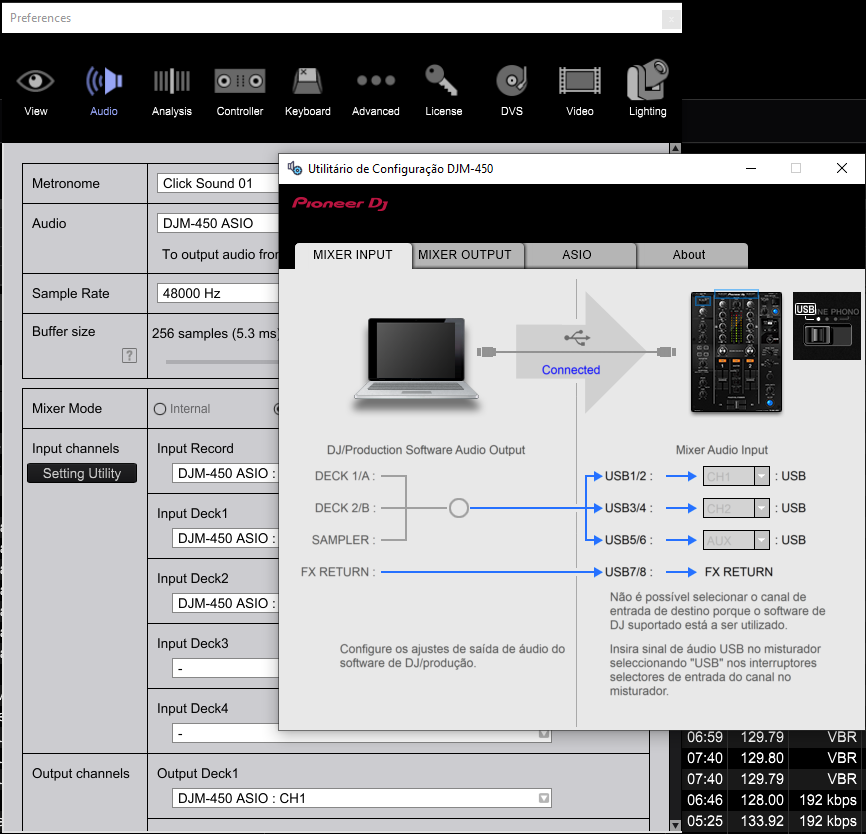Click the USB connection symbol above Connected
Viewport: 866px width, 834px height.
coord(577,337)
